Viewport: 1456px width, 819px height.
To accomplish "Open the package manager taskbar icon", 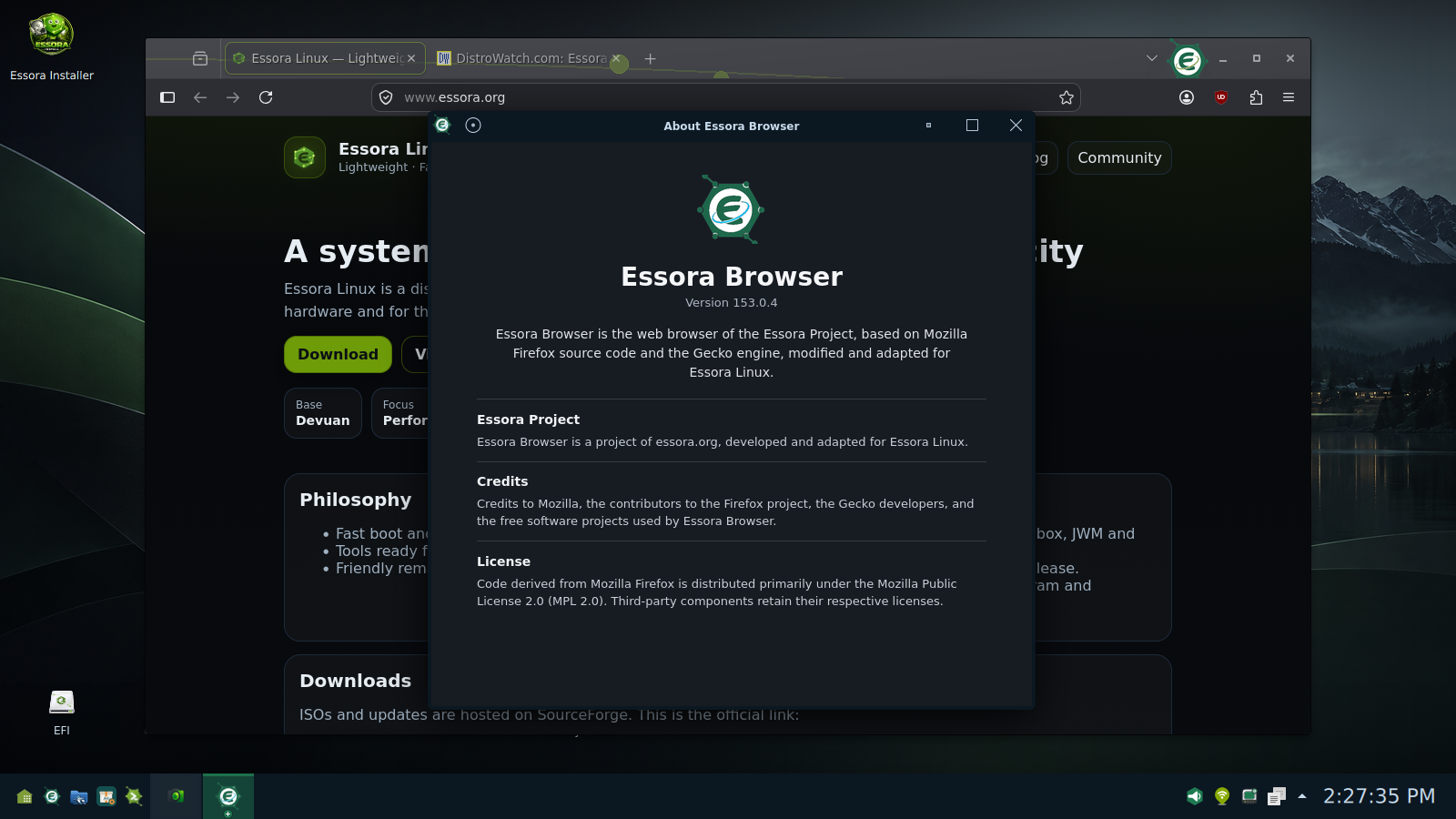I will [x=106, y=796].
